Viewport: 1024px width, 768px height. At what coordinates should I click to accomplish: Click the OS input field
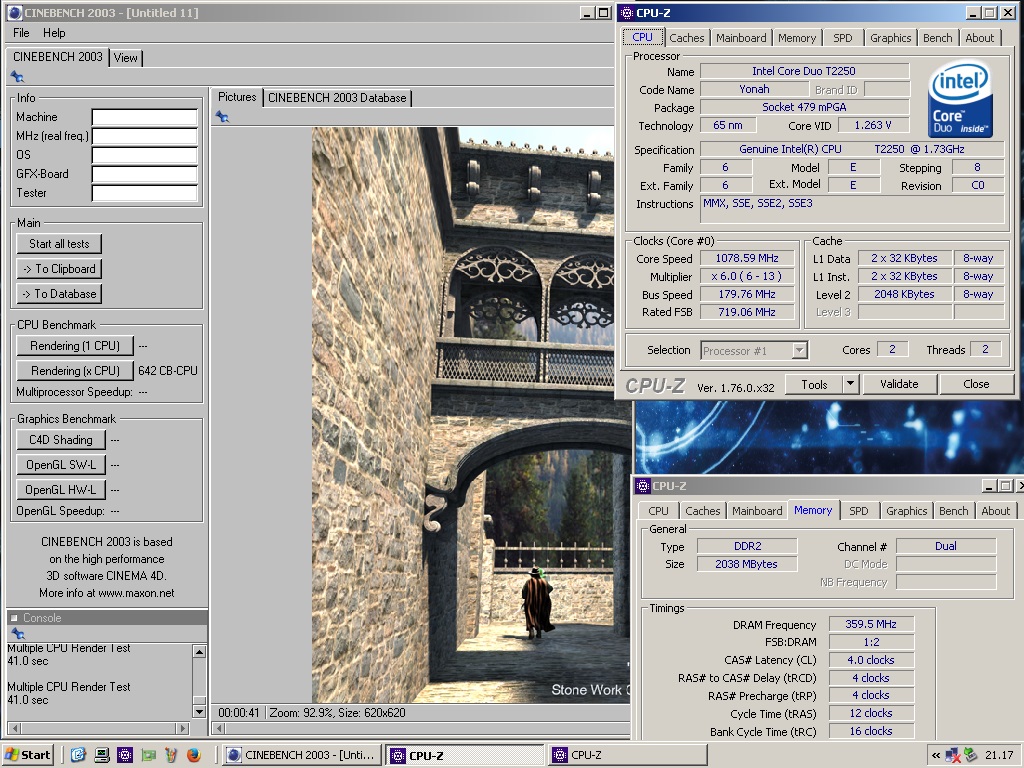coord(144,155)
